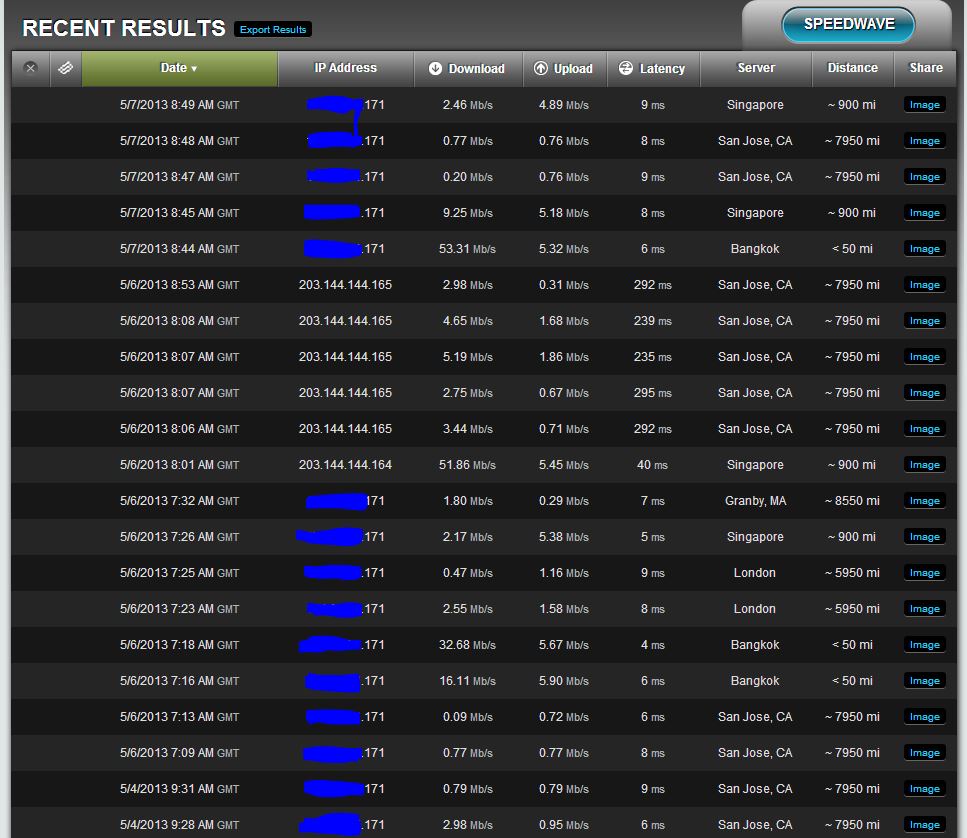This screenshot has height=838, width=967.
Task: Open Image for 5/6/2013 7:13 AM result
Action: click(924, 717)
